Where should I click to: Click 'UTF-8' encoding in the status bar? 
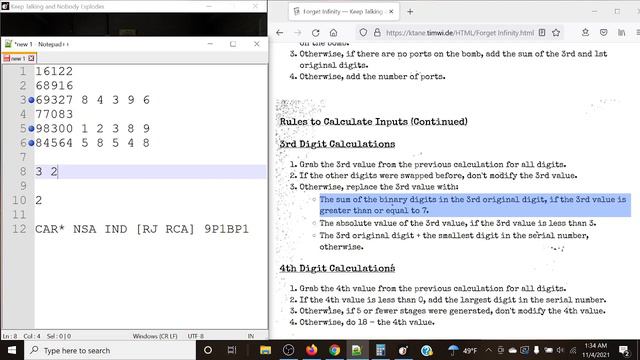coord(196,336)
